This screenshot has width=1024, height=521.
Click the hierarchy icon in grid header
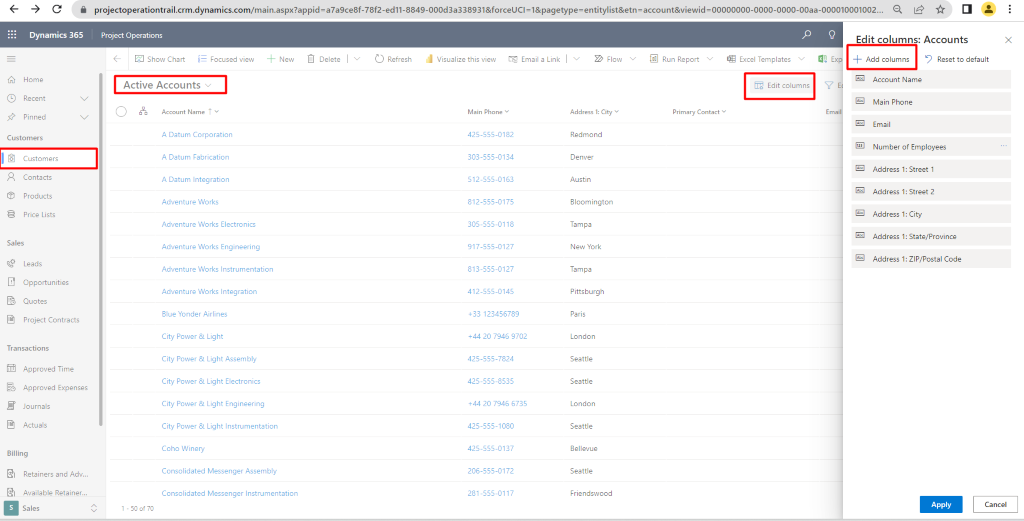(x=144, y=112)
